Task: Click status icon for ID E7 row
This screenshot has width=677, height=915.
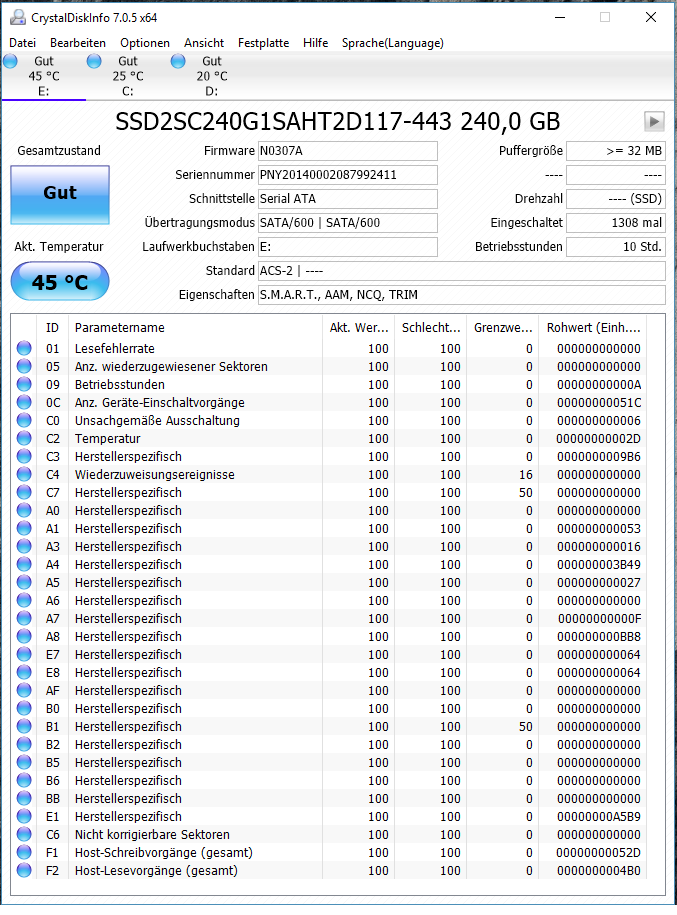Action: coord(24,654)
